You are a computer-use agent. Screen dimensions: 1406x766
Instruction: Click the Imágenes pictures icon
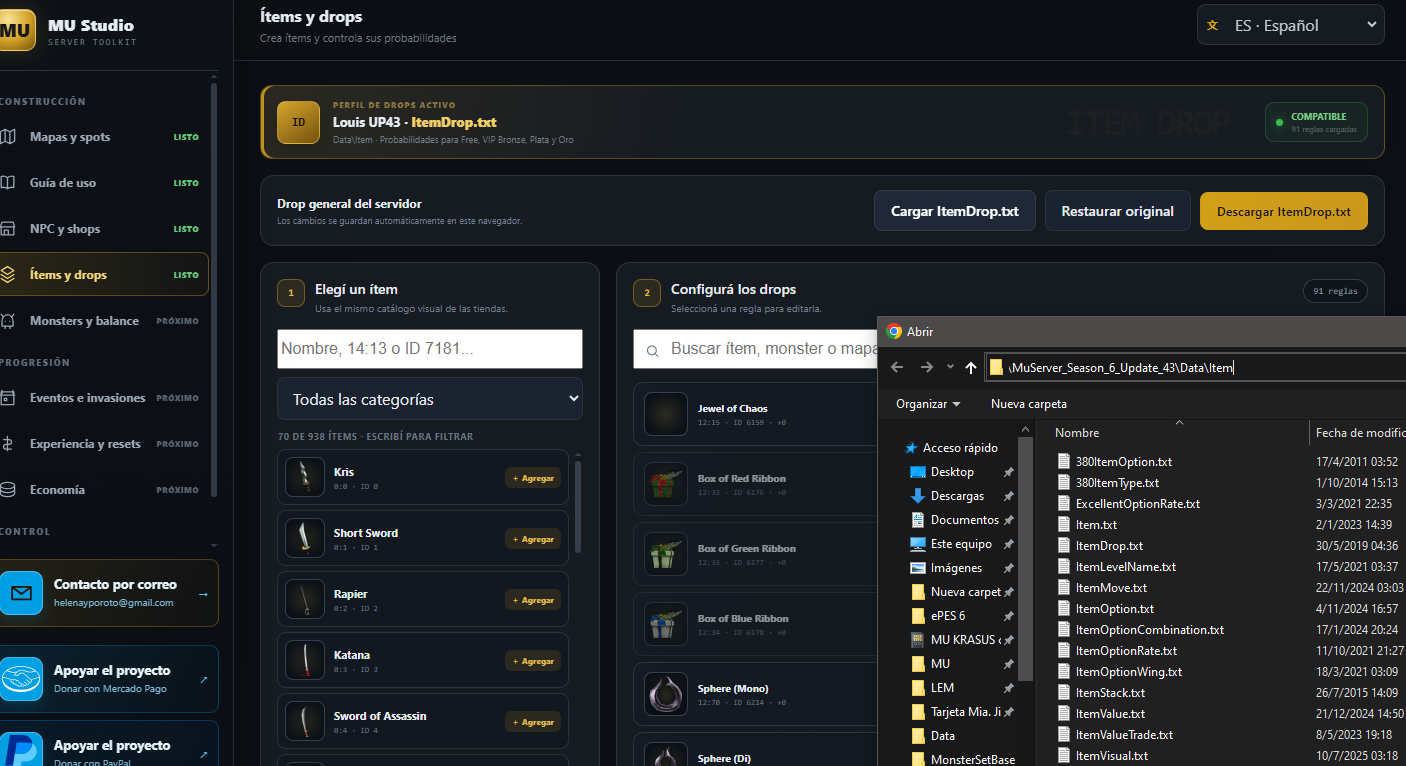[x=917, y=568]
